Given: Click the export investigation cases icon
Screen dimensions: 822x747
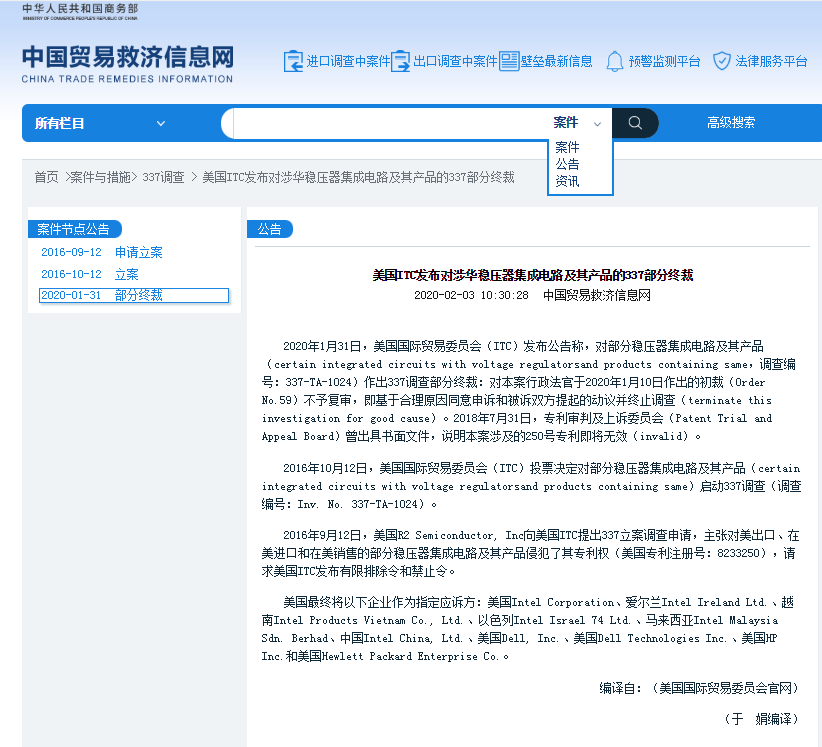Looking at the screenshot, I should (401, 61).
